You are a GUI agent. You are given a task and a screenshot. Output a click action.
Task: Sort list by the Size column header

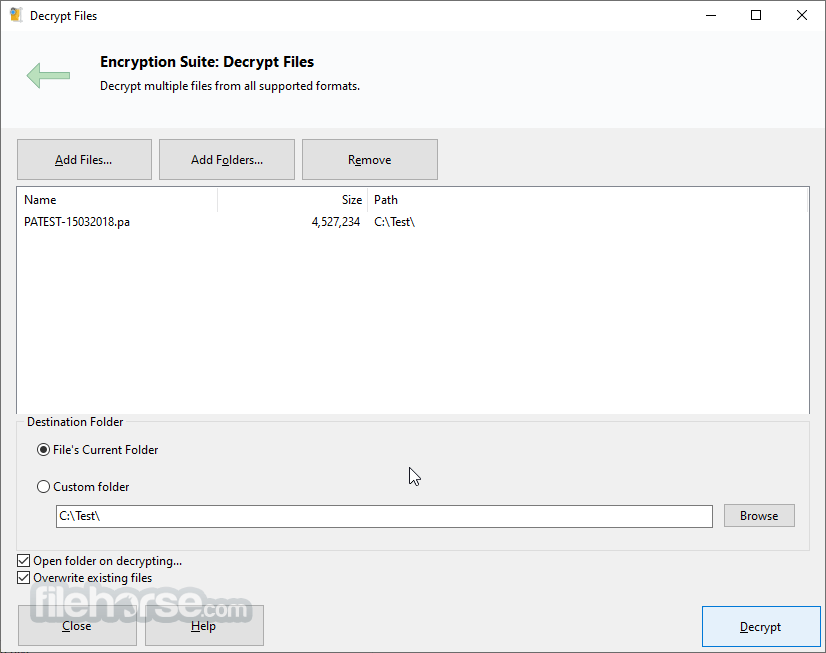click(292, 200)
